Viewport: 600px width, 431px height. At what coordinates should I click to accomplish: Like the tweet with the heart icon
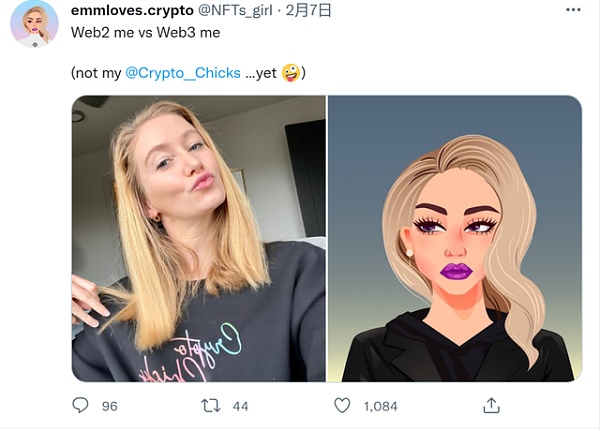click(342, 405)
